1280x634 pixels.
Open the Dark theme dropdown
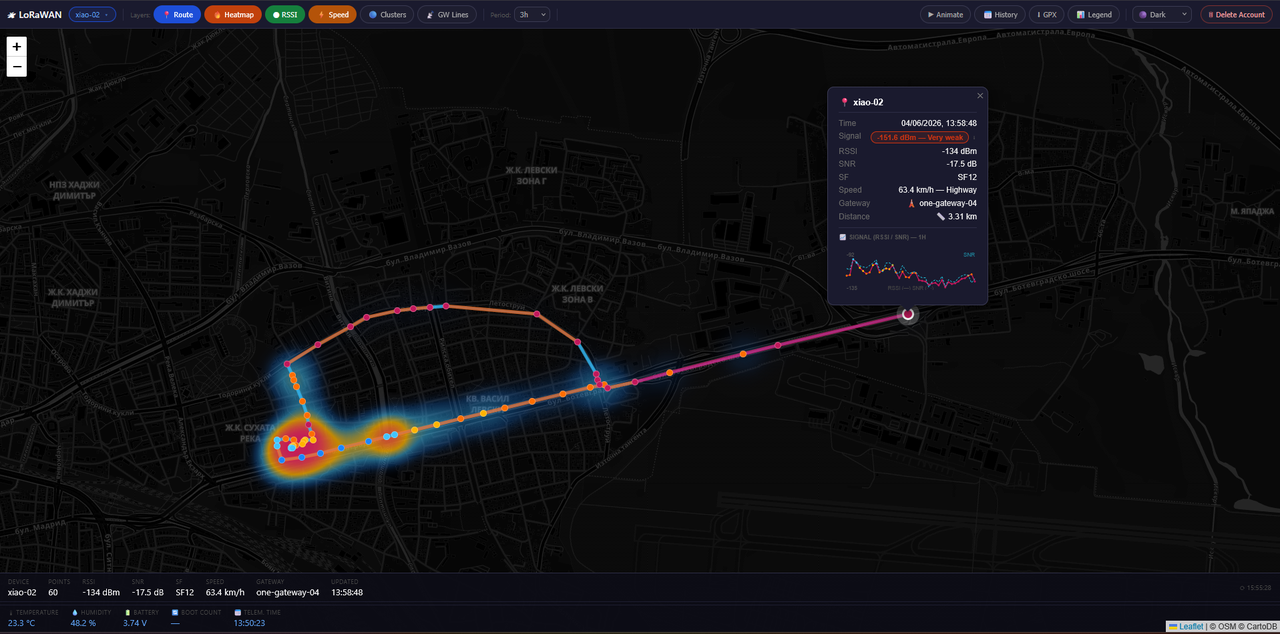(x=1162, y=15)
